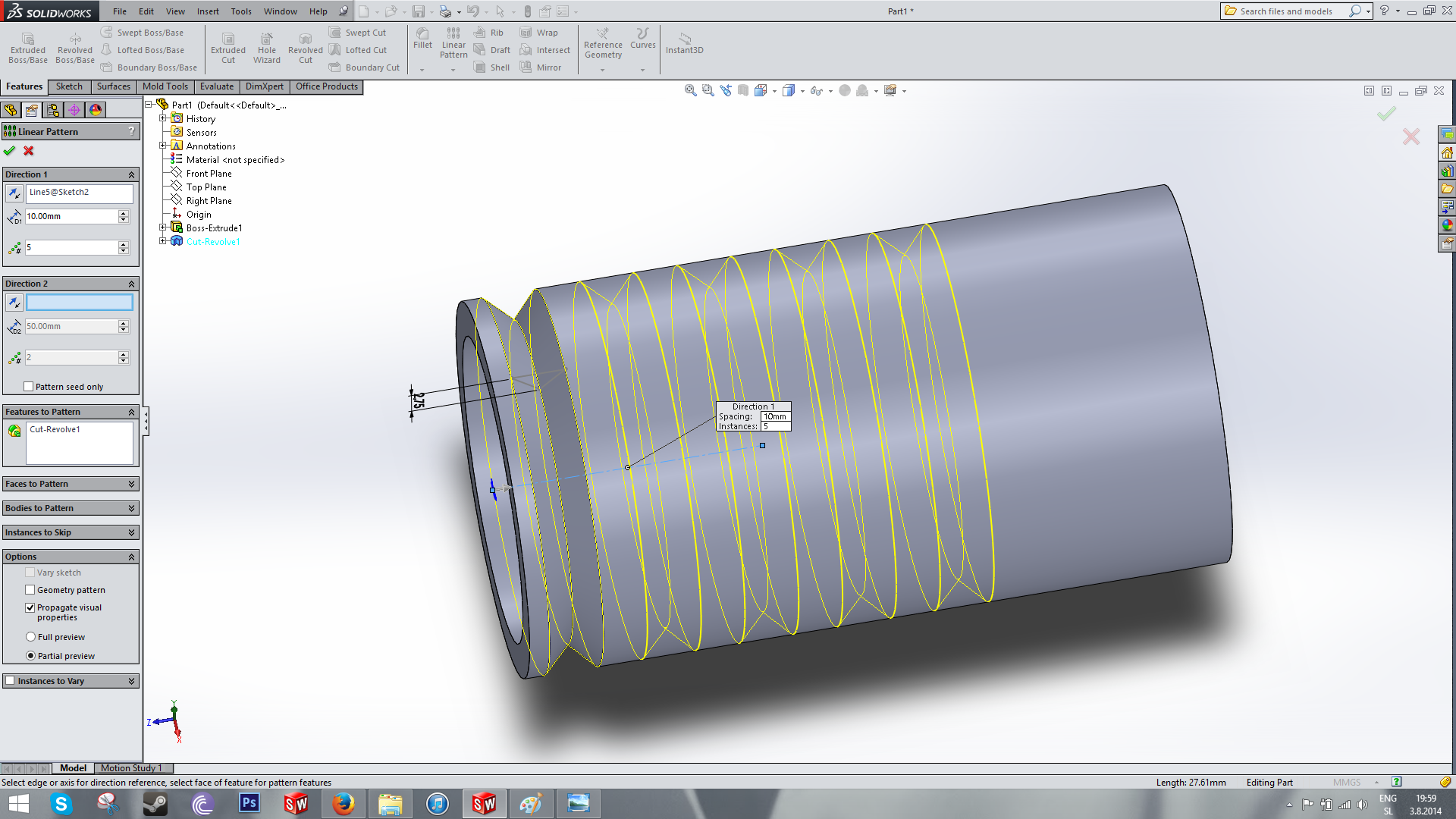
Task: Open DisplayManager appearance tab
Action: pyautogui.click(x=95, y=110)
